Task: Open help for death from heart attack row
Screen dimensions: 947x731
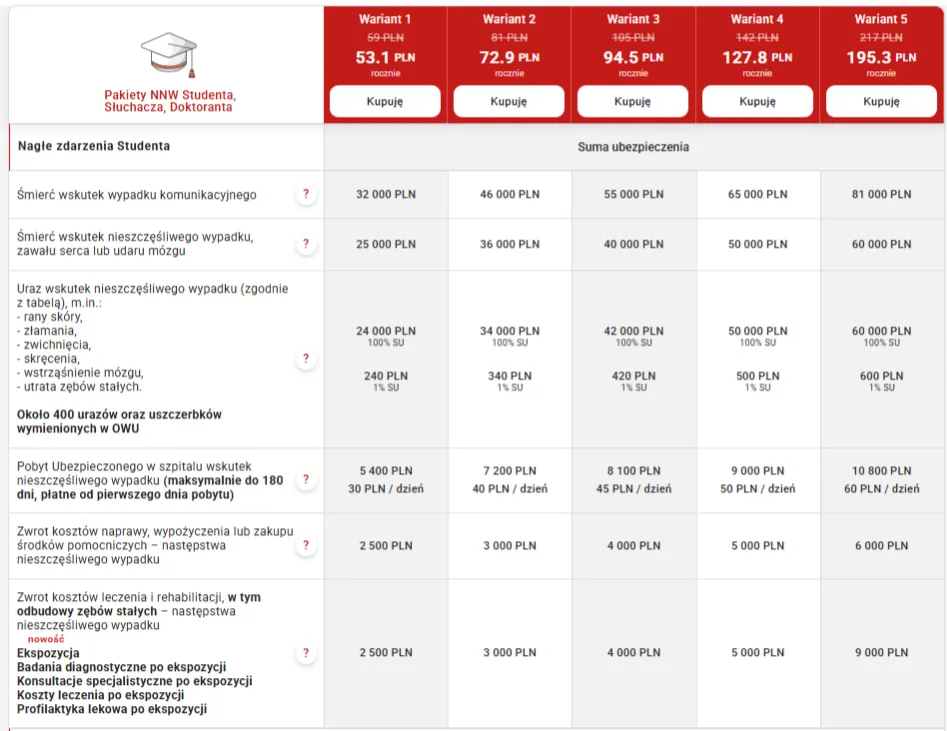Action: [x=306, y=244]
